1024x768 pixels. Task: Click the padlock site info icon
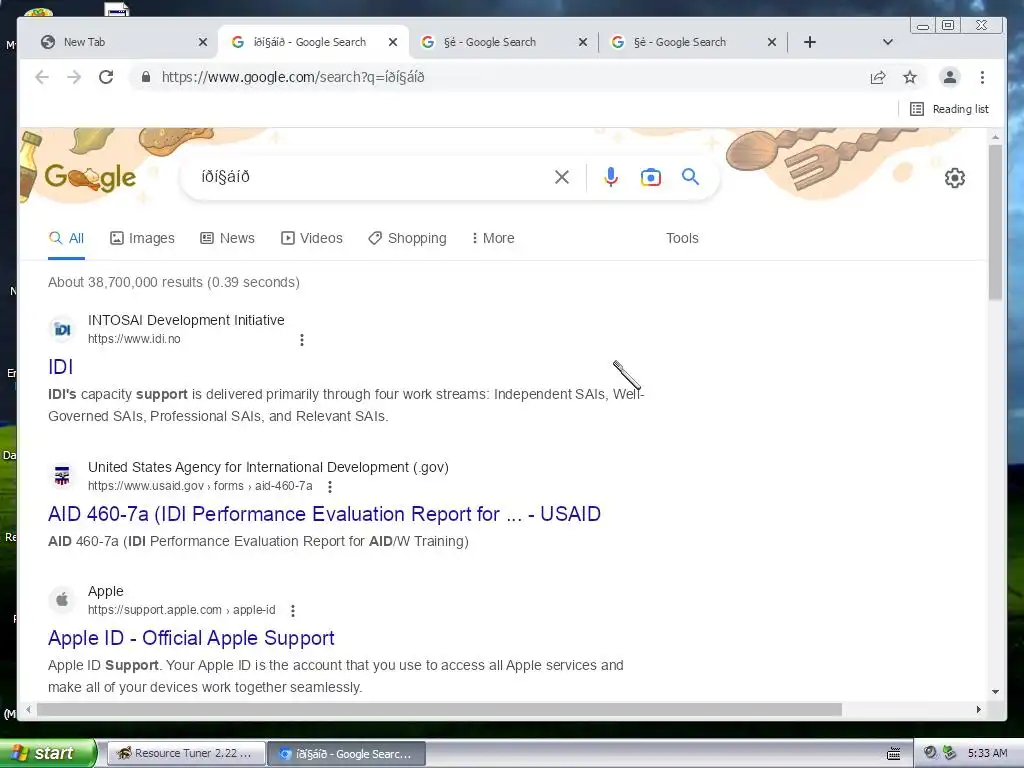(146, 77)
